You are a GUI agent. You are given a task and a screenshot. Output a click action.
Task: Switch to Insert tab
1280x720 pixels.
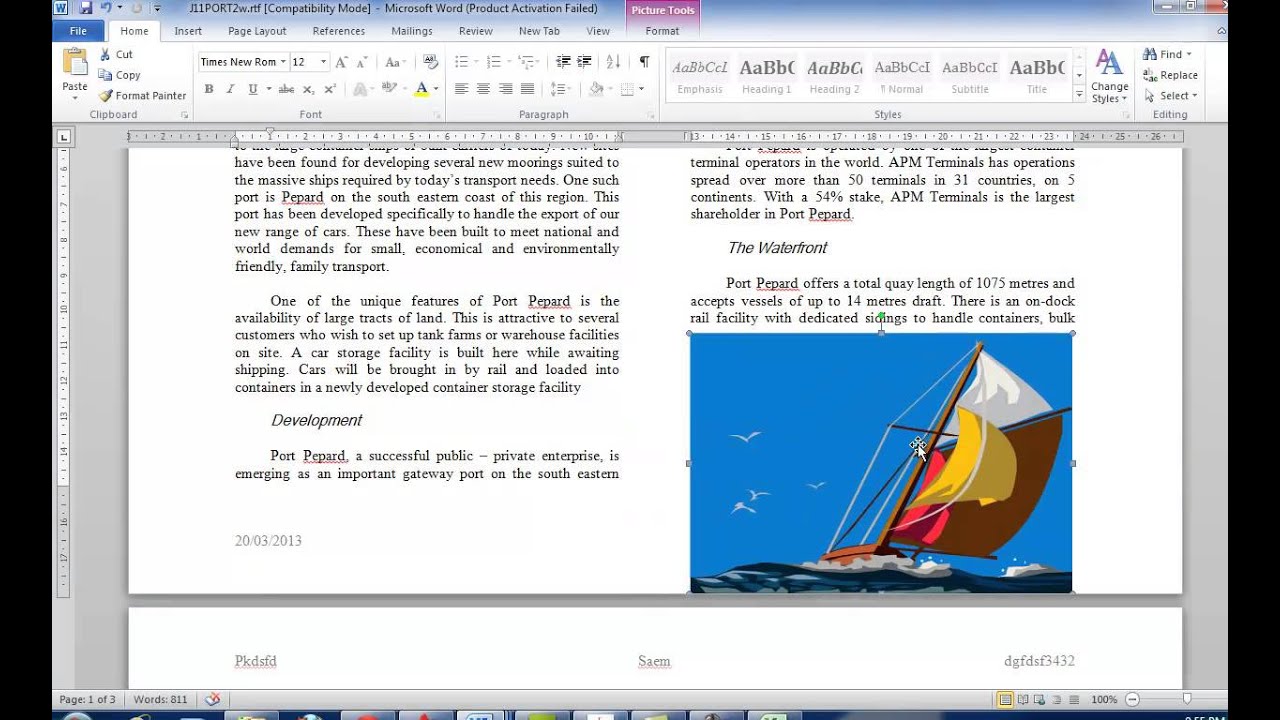point(188,31)
